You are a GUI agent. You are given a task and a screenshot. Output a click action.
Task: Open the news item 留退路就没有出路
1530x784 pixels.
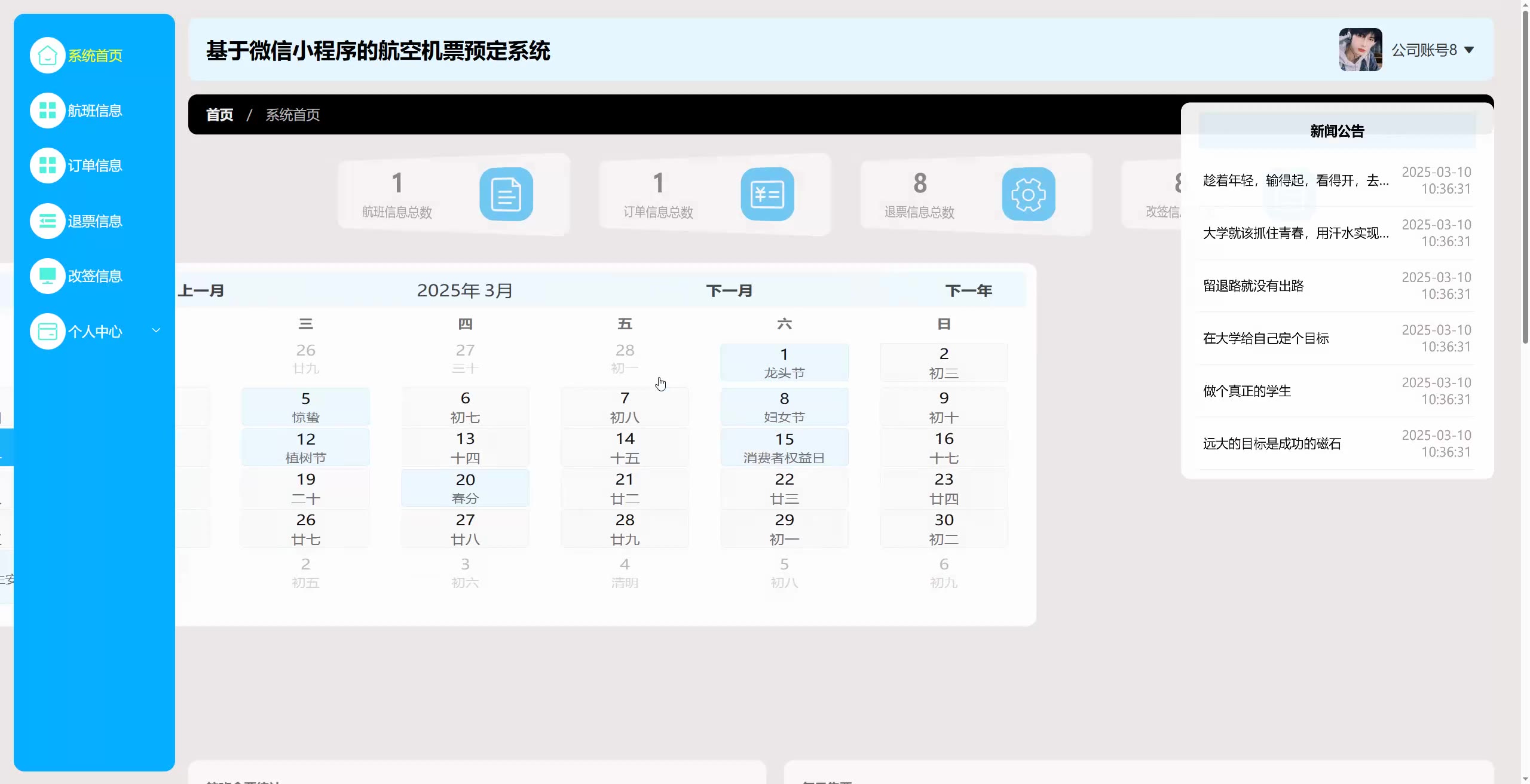[1253, 286]
